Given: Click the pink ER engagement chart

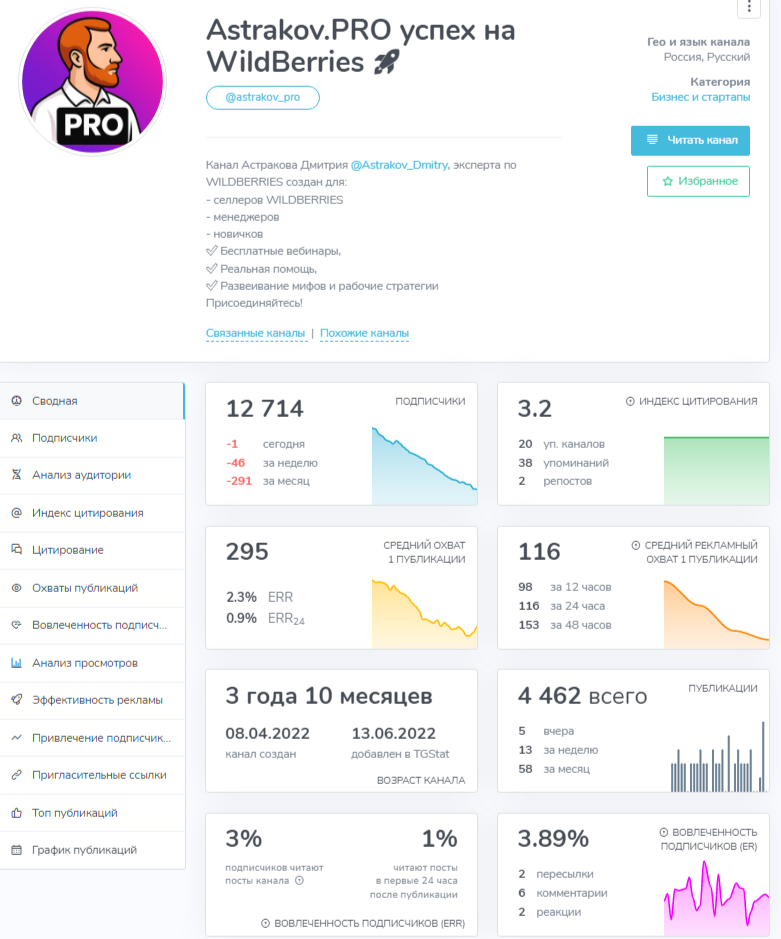Looking at the screenshot, I should coord(716,898).
